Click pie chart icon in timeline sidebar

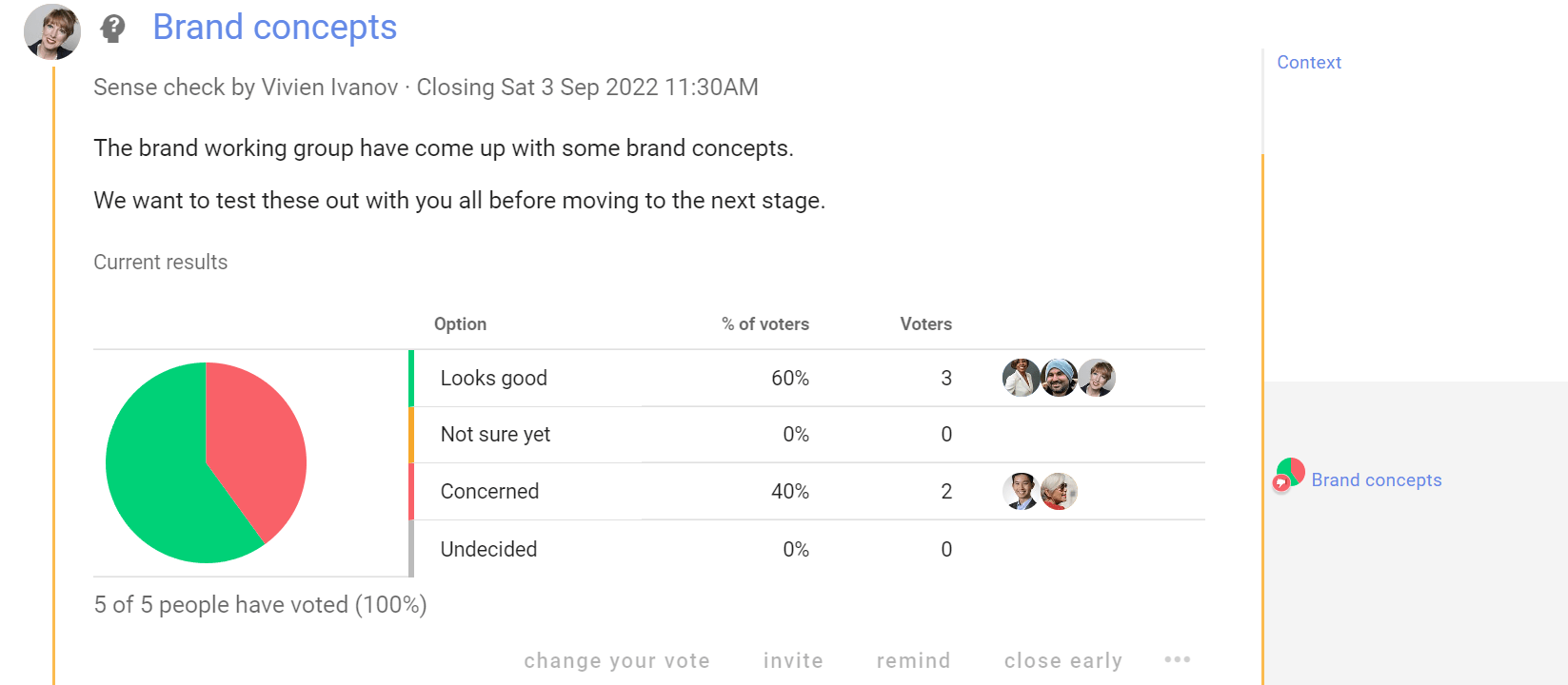[1290, 472]
